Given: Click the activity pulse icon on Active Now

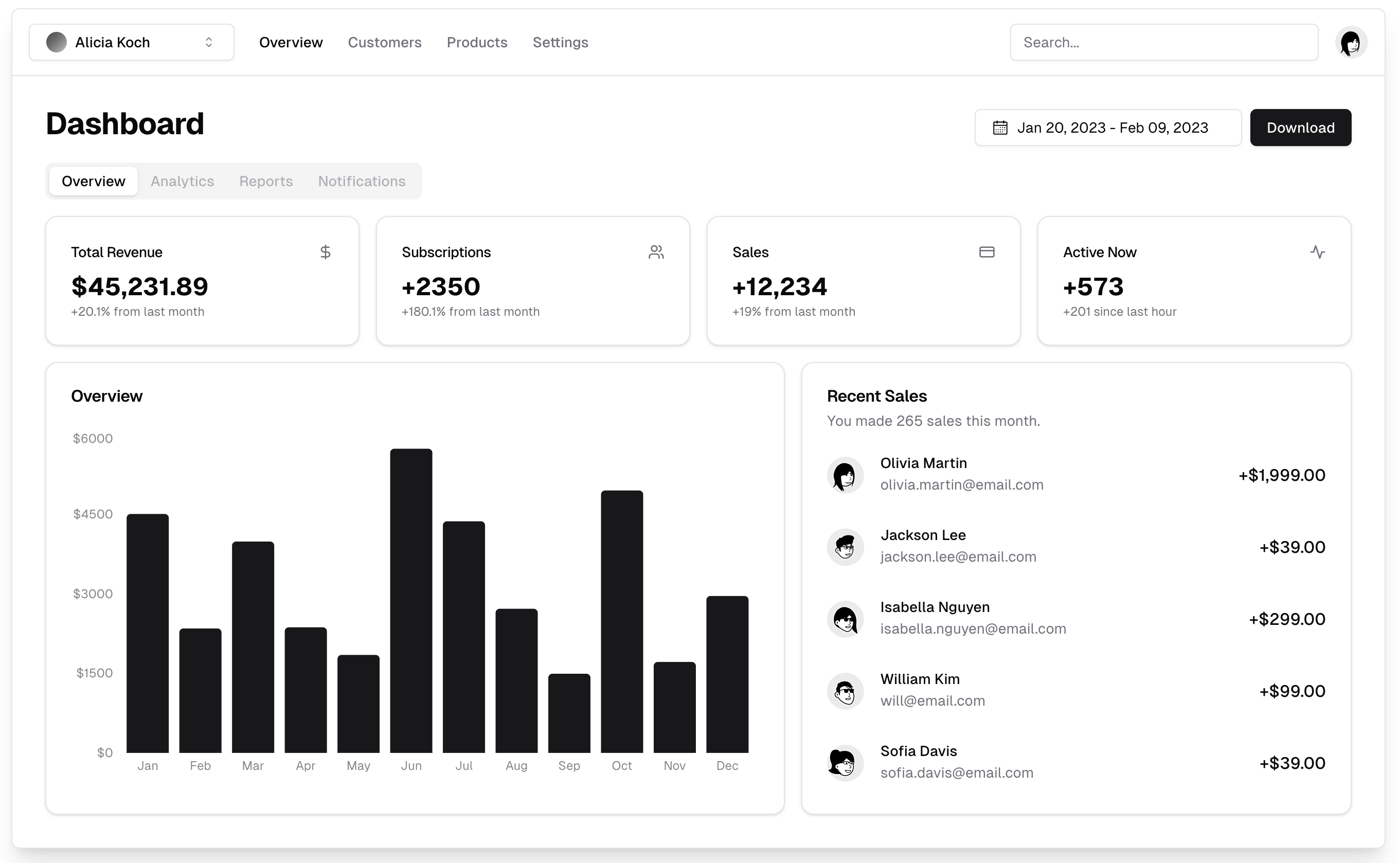Looking at the screenshot, I should pyautogui.click(x=1317, y=251).
